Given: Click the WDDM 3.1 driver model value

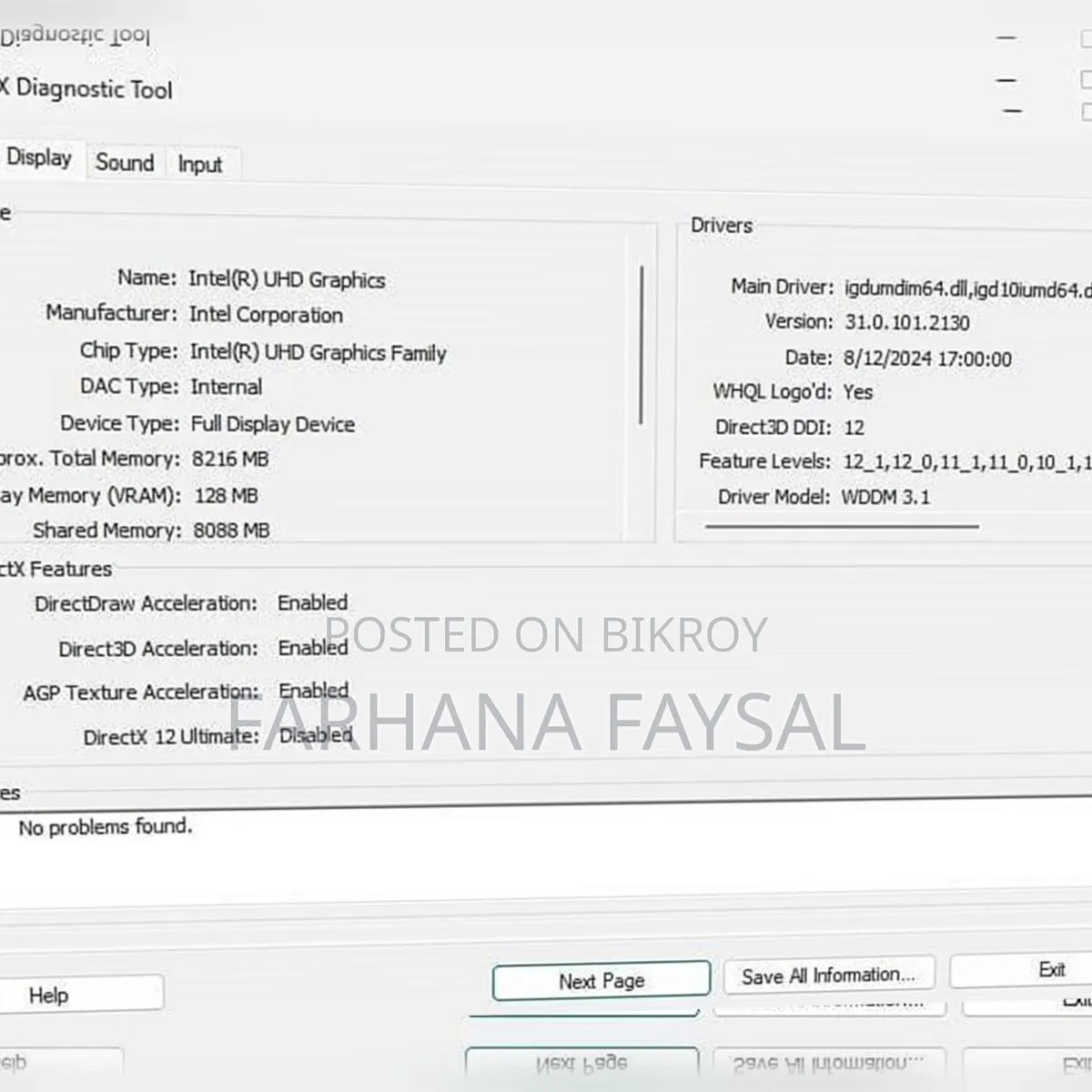Looking at the screenshot, I should tap(885, 497).
